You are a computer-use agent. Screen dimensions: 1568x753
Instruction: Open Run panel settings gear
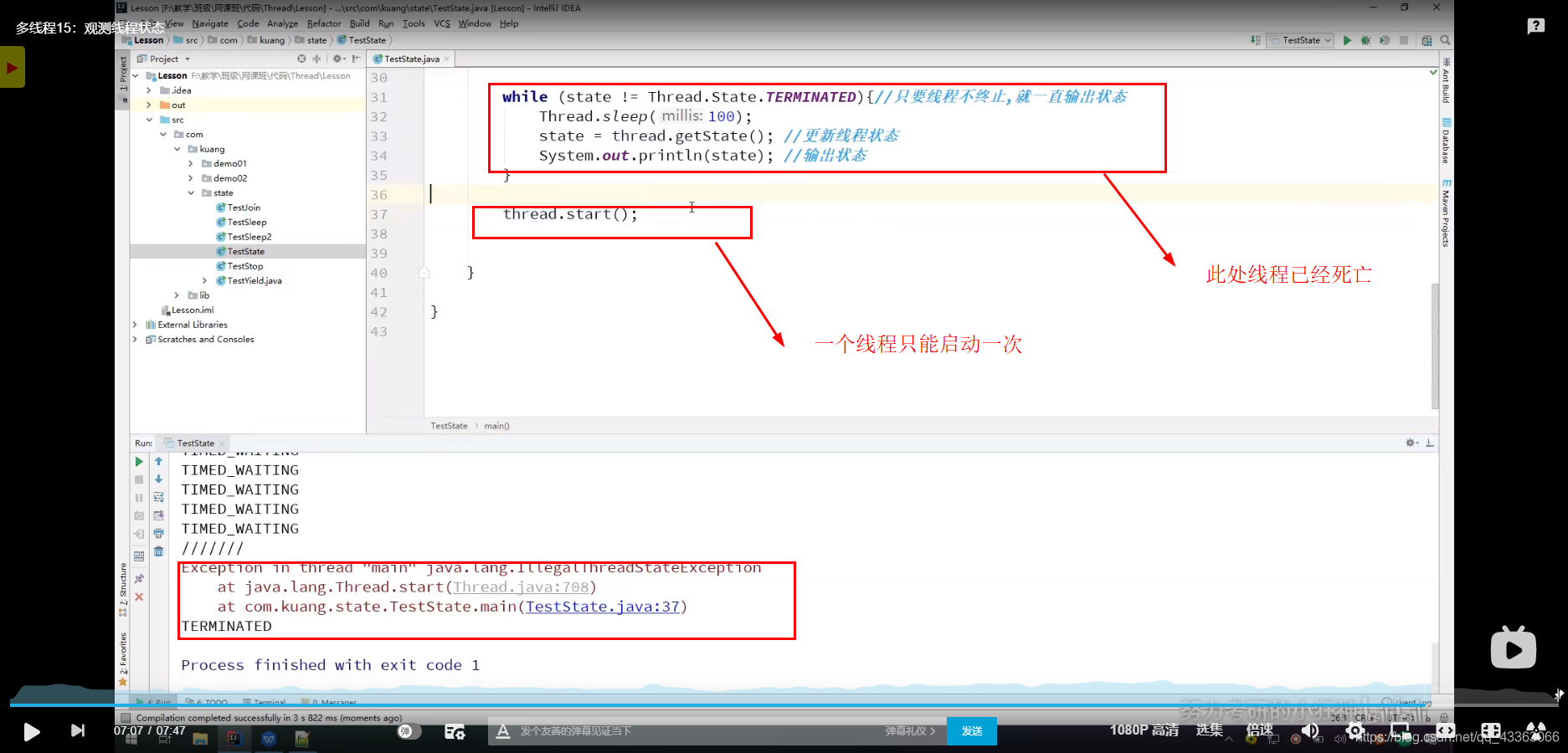click(1411, 443)
